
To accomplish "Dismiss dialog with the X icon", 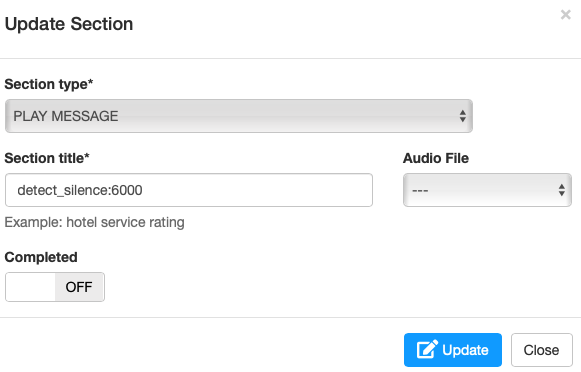I will (x=565, y=15).
